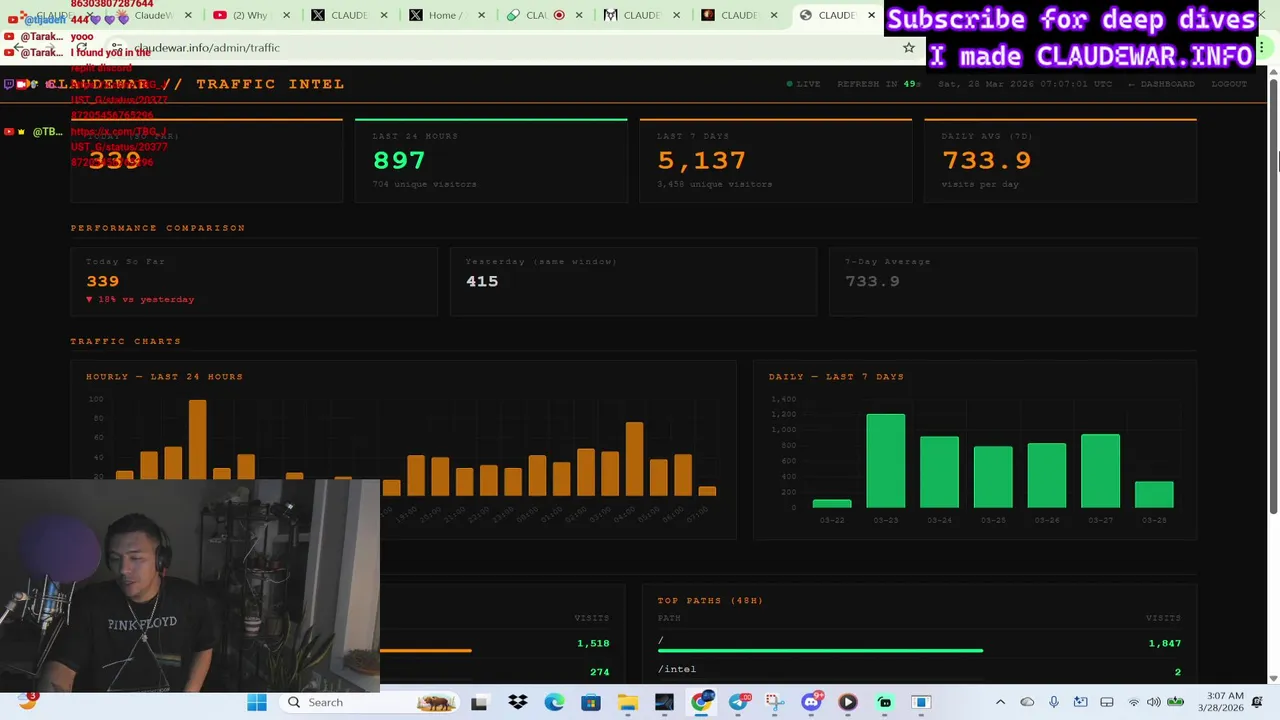Click the tallest orange hourly bar
The width and height of the screenshot is (1280, 720).
[197, 448]
